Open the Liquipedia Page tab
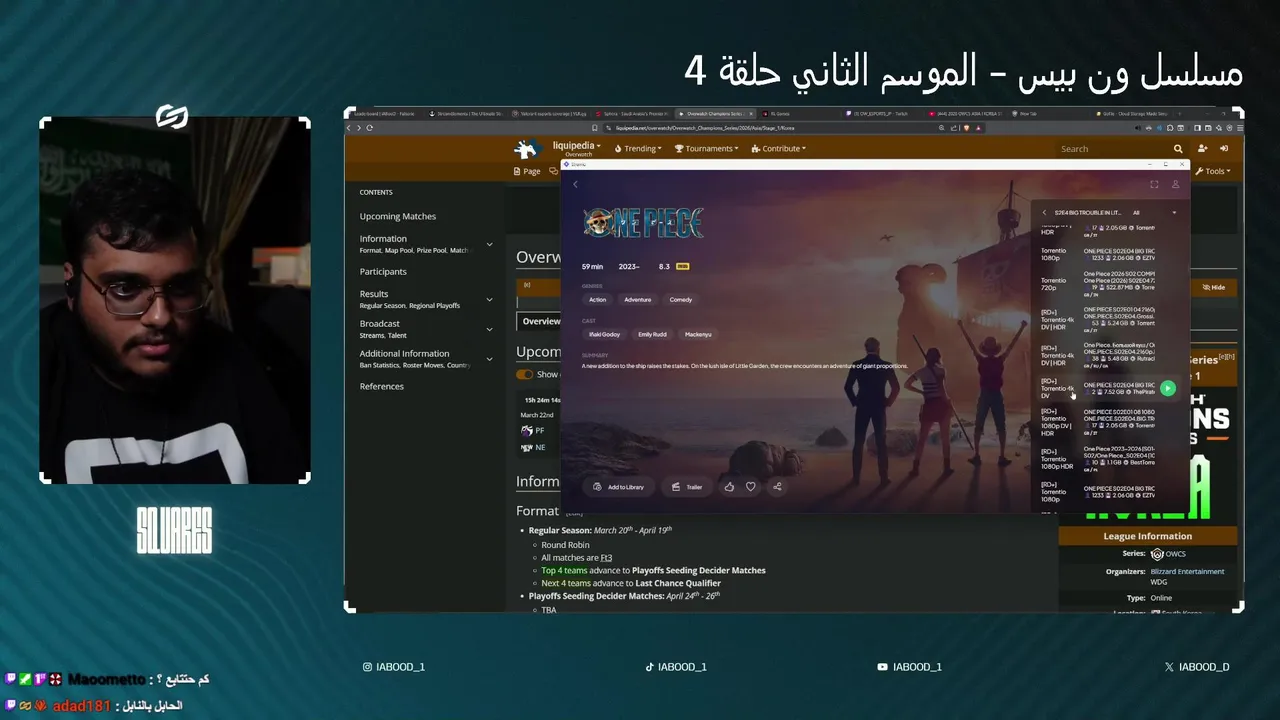The image size is (1280, 720). pyautogui.click(x=527, y=171)
